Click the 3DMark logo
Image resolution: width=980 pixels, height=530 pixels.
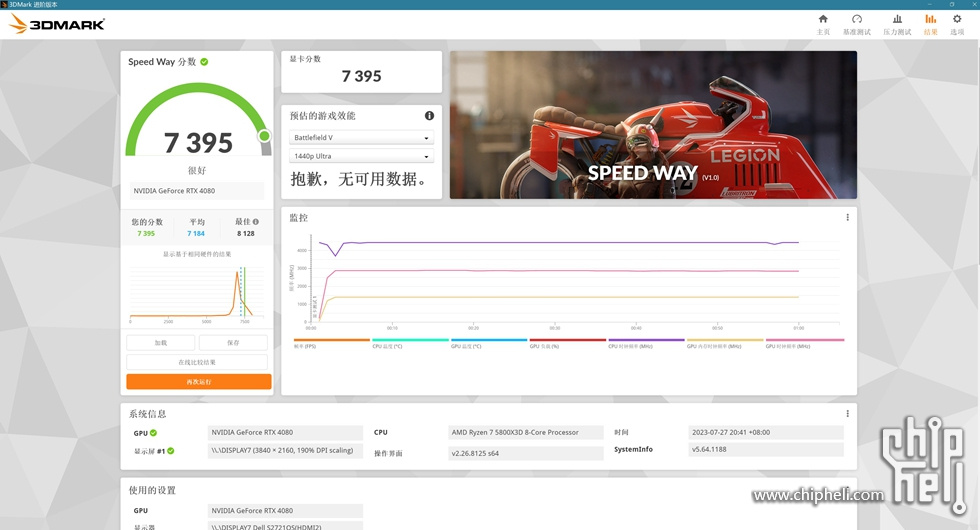point(57,24)
